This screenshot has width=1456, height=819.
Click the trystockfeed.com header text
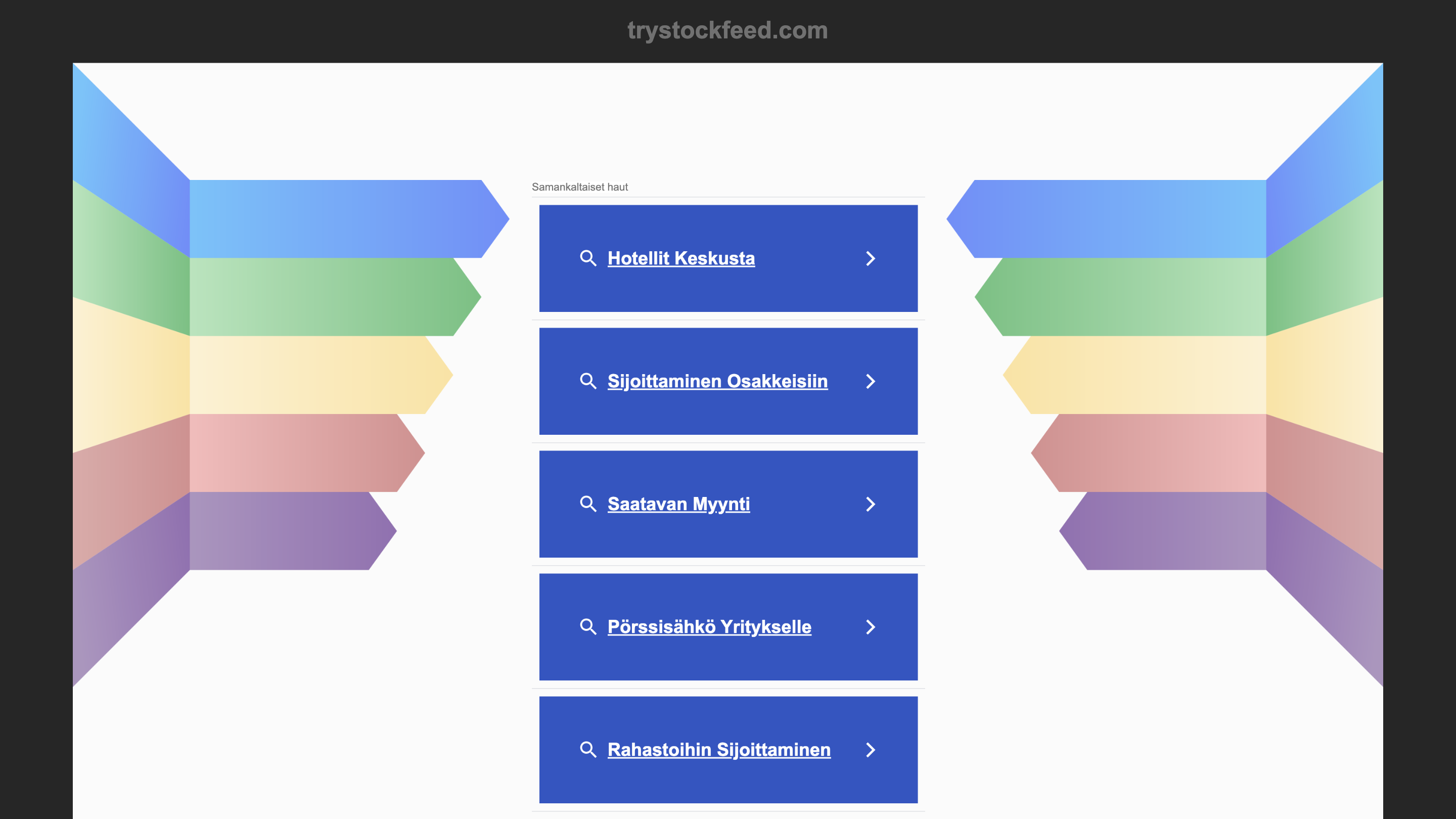point(727,30)
